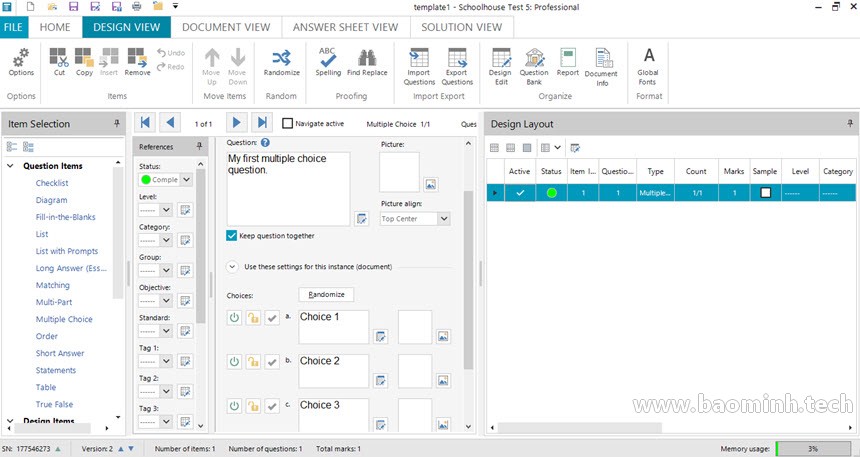Edit the Level reference list icon
Viewport: 860px width, 457px height.
pos(185,210)
